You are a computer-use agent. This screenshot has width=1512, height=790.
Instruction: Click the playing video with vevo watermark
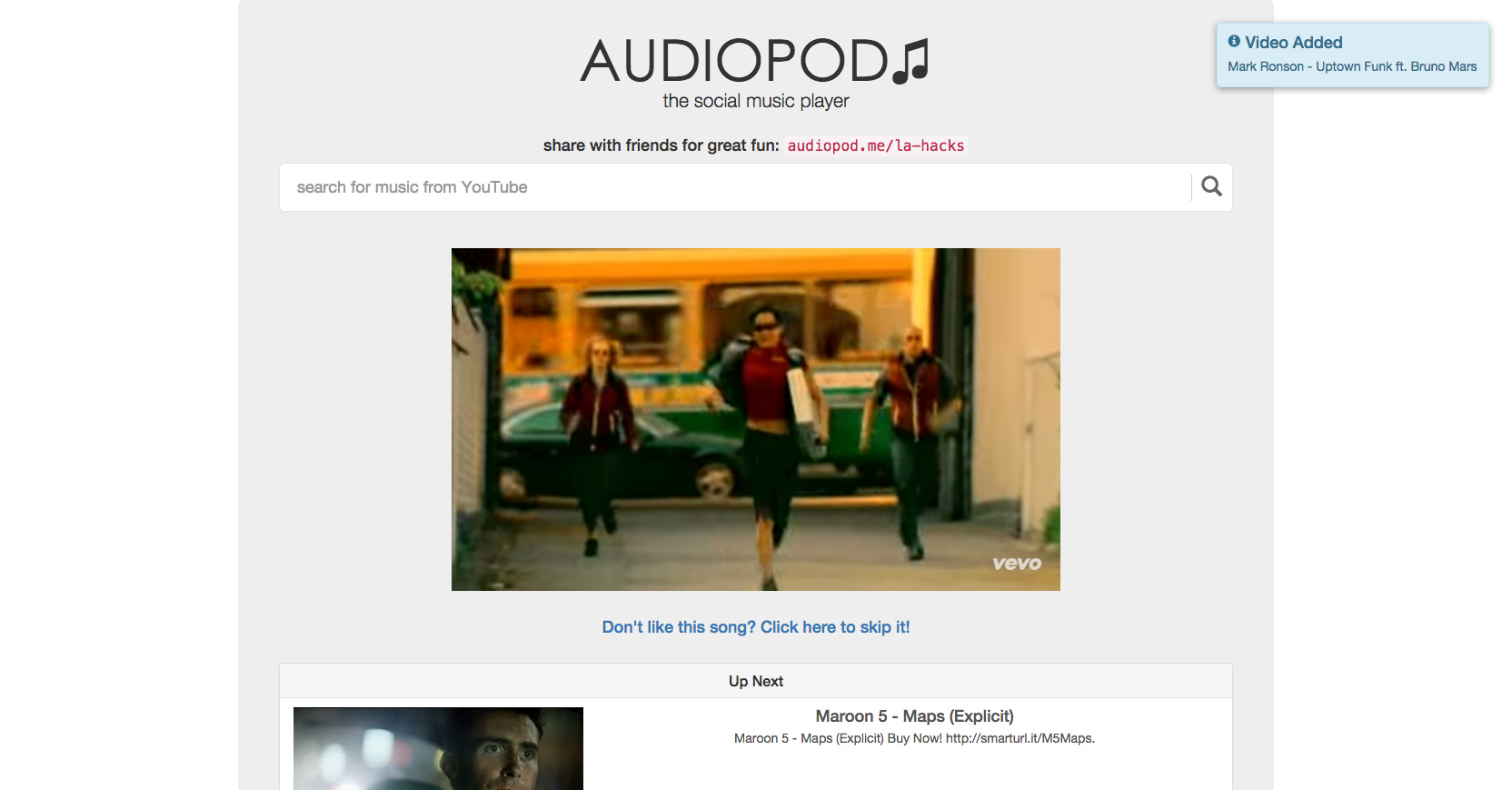(756, 419)
